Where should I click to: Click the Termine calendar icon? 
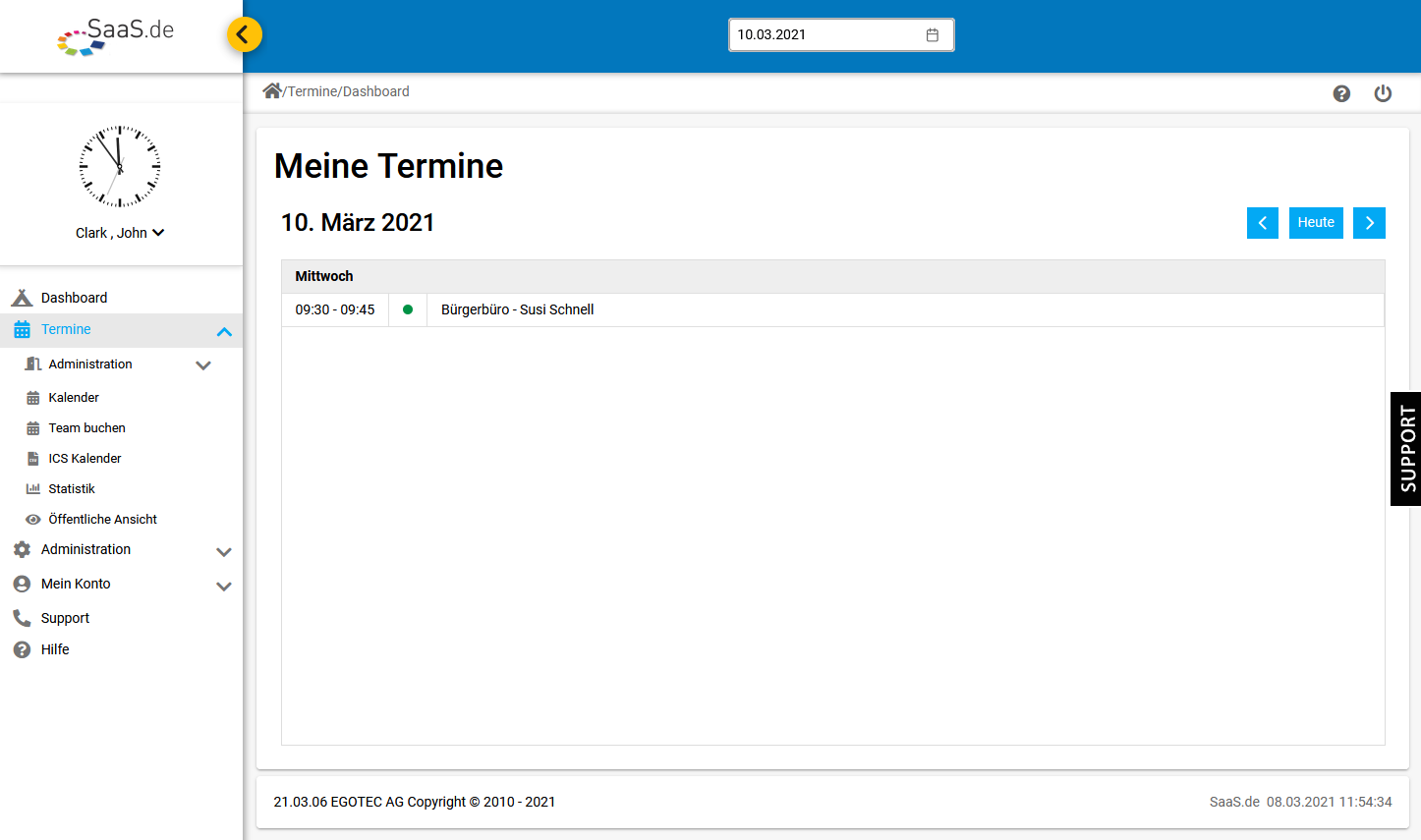(x=22, y=330)
